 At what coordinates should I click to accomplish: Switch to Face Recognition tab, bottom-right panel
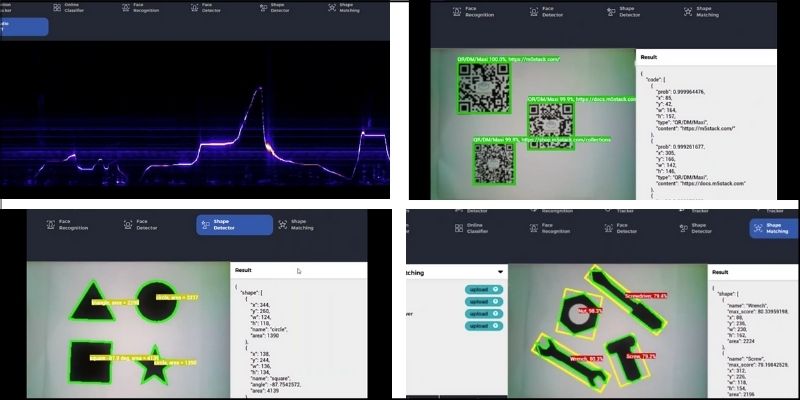[548, 228]
